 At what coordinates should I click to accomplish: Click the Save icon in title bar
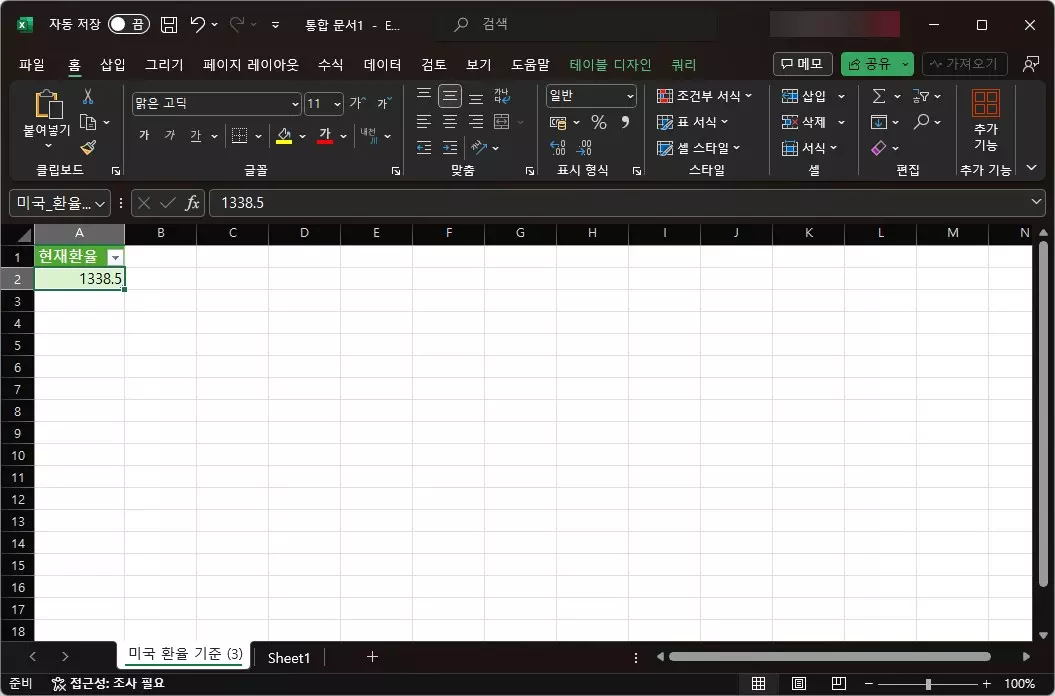(x=169, y=25)
